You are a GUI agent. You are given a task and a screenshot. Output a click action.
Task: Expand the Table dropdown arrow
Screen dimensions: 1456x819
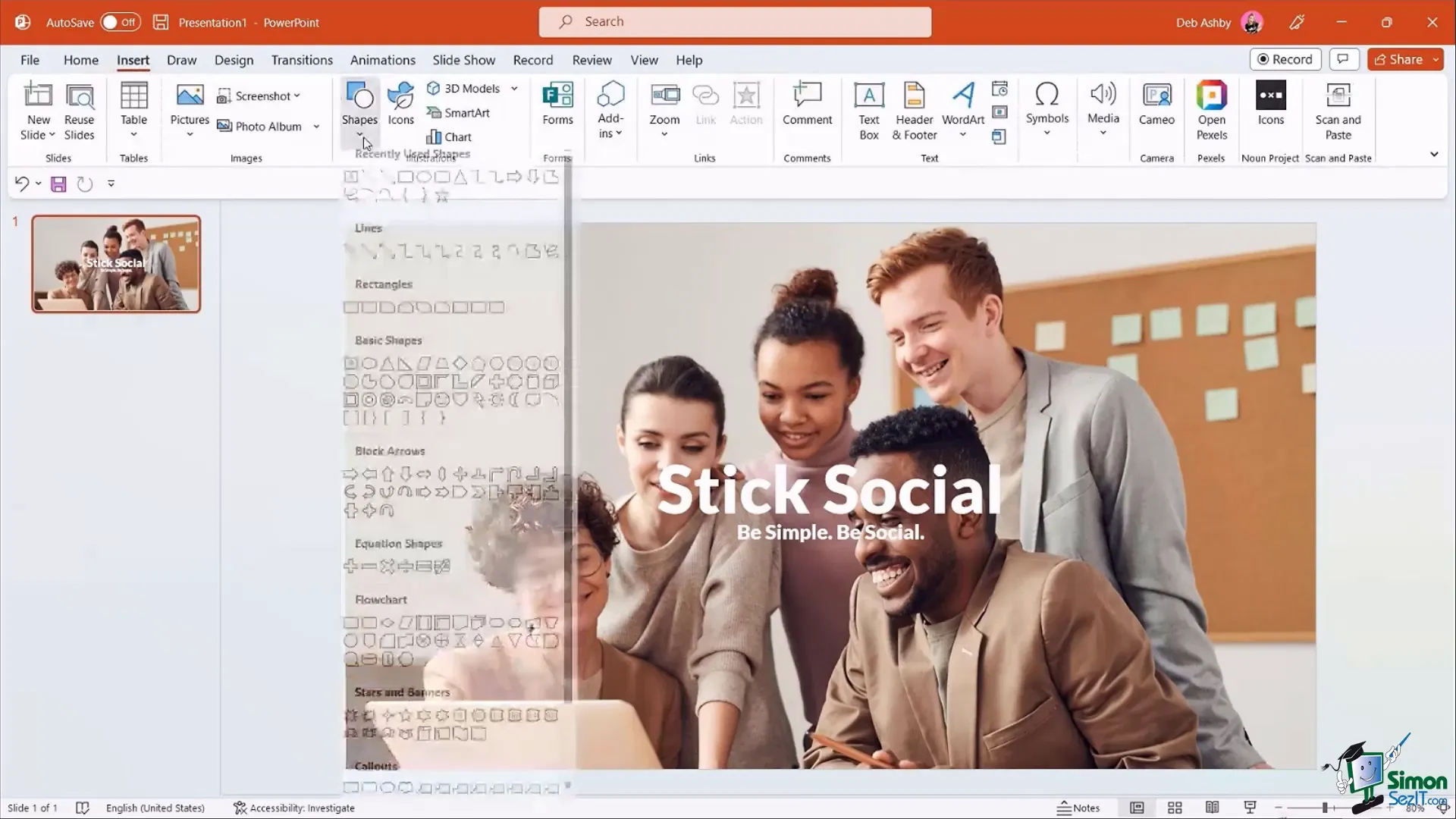(x=133, y=135)
